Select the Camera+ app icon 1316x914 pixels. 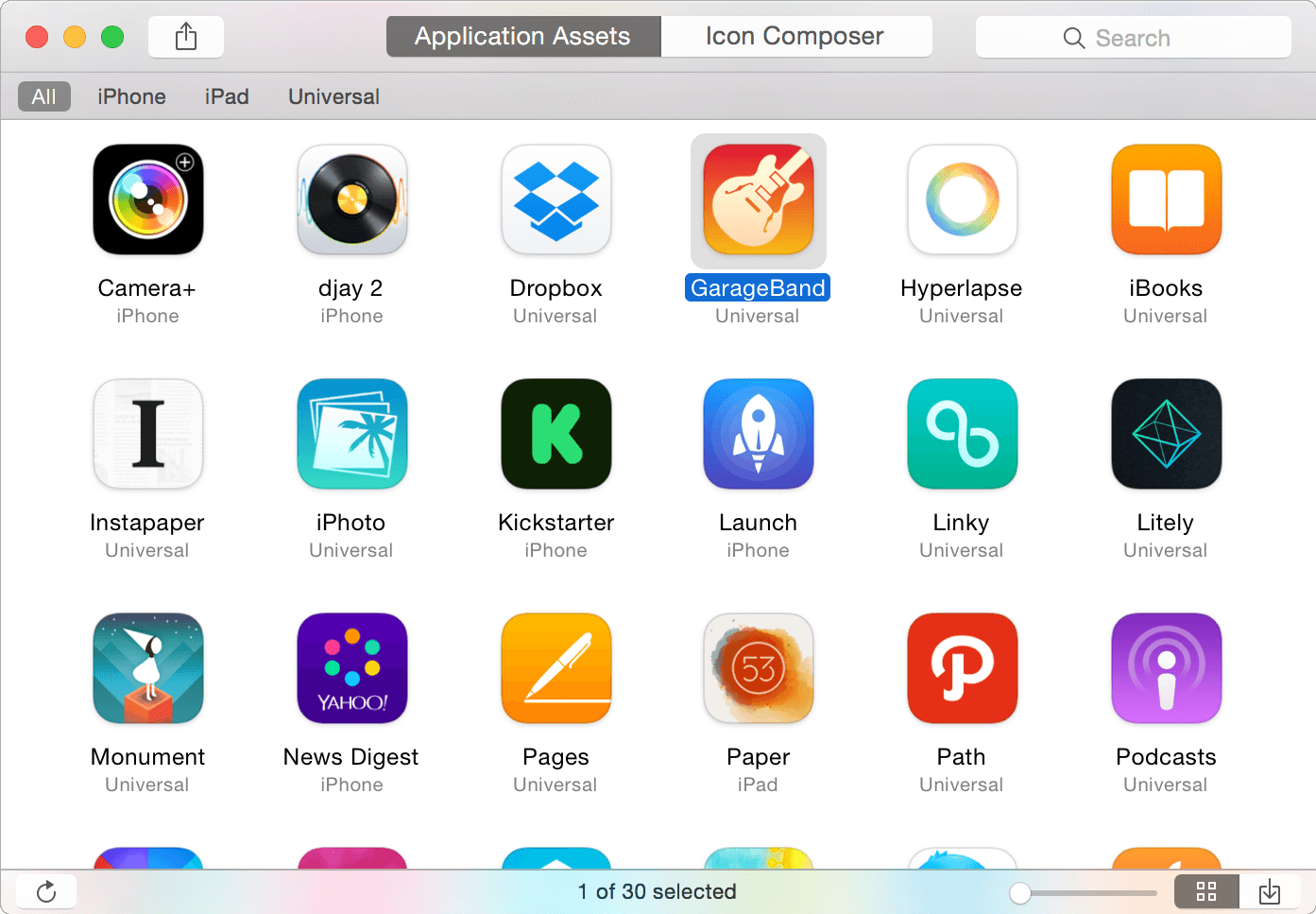[148, 199]
